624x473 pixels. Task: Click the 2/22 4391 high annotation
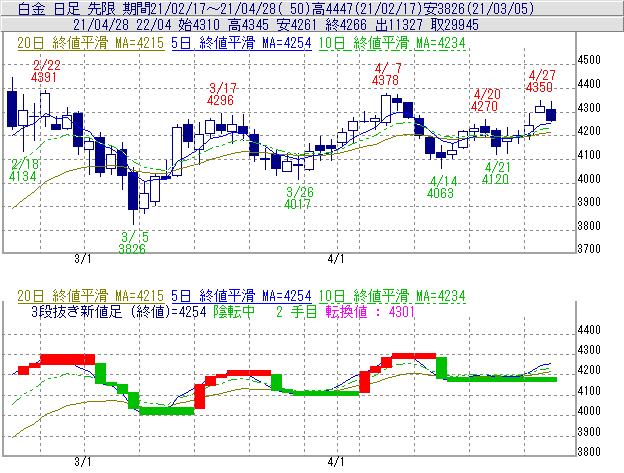45,71
